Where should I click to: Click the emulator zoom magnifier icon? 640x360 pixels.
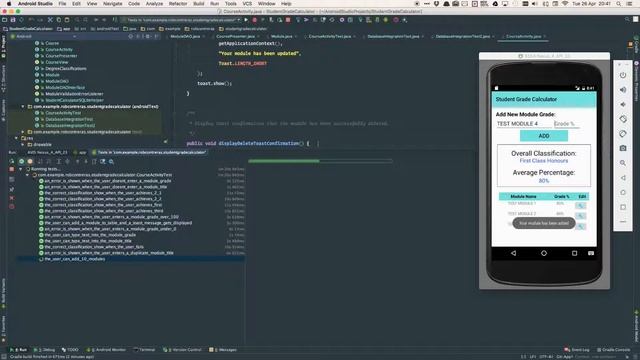click(623, 163)
